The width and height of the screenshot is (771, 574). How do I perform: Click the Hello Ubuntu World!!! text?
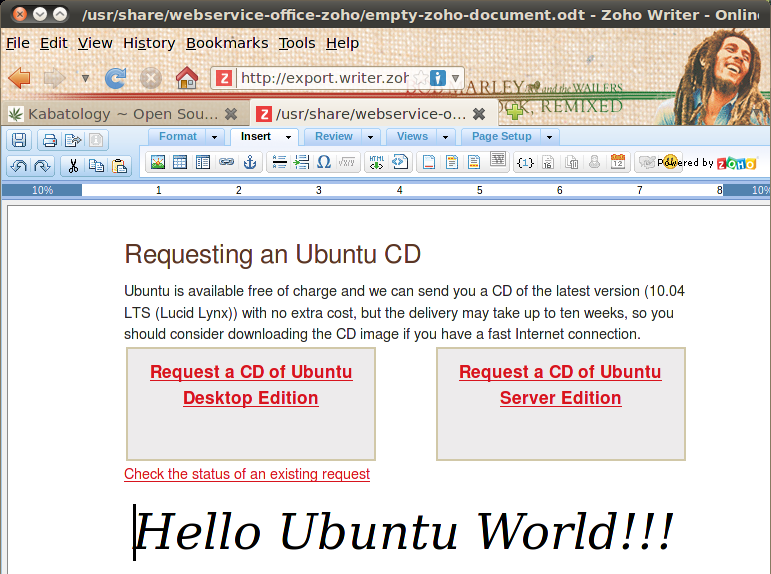pyautogui.click(x=403, y=532)
